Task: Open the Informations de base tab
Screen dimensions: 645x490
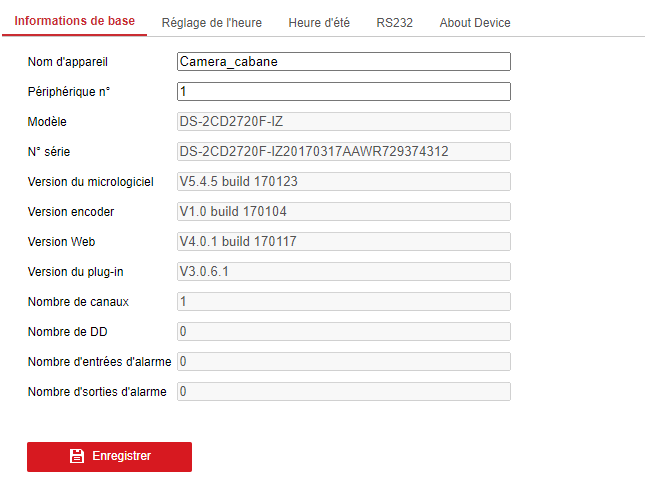Action: pos(74,22)
